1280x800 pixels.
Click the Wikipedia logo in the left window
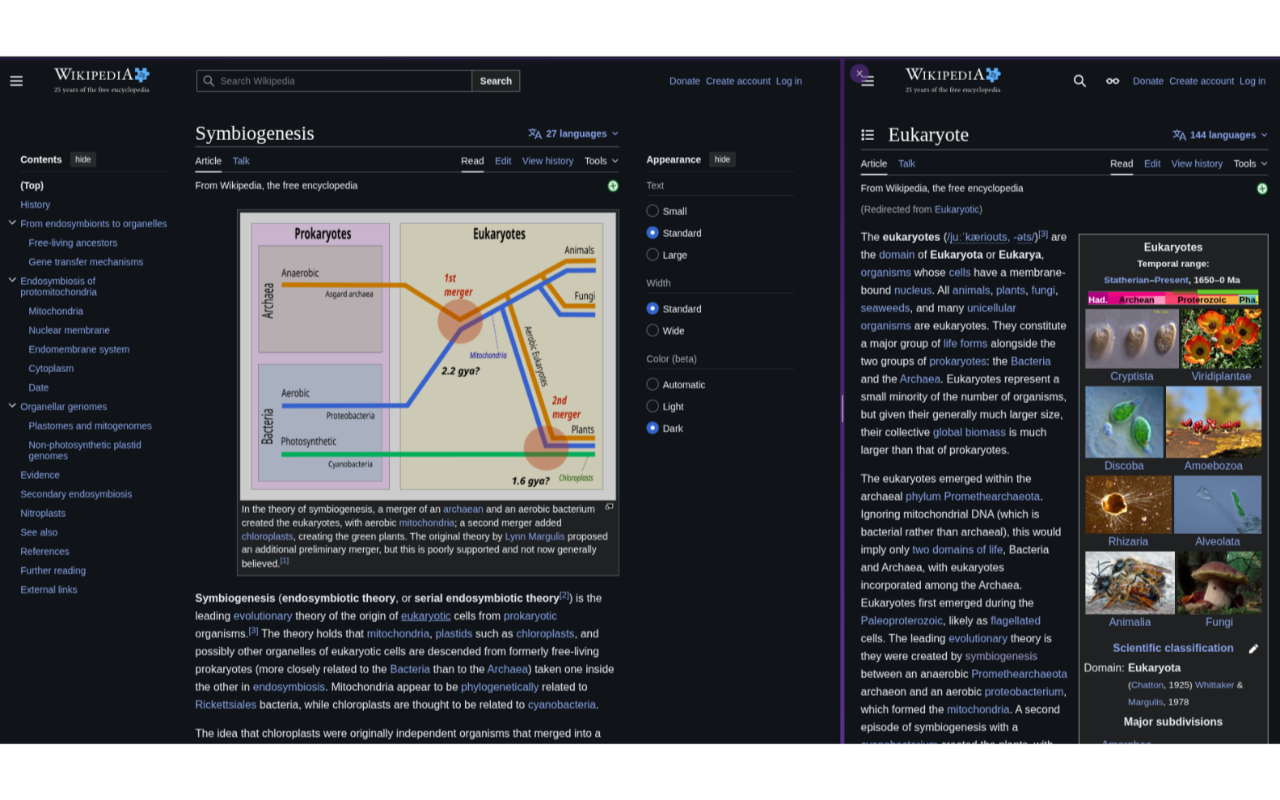102,80
